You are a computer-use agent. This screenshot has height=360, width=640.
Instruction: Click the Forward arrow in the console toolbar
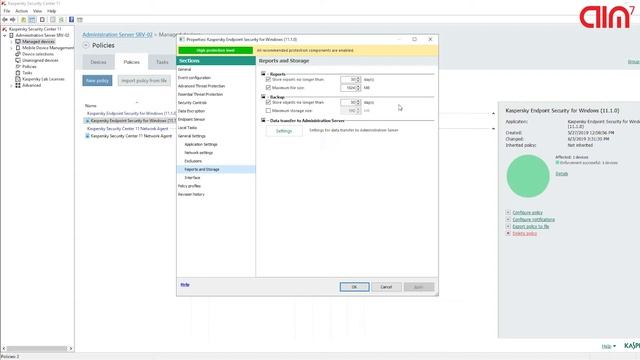pos(13,20)
